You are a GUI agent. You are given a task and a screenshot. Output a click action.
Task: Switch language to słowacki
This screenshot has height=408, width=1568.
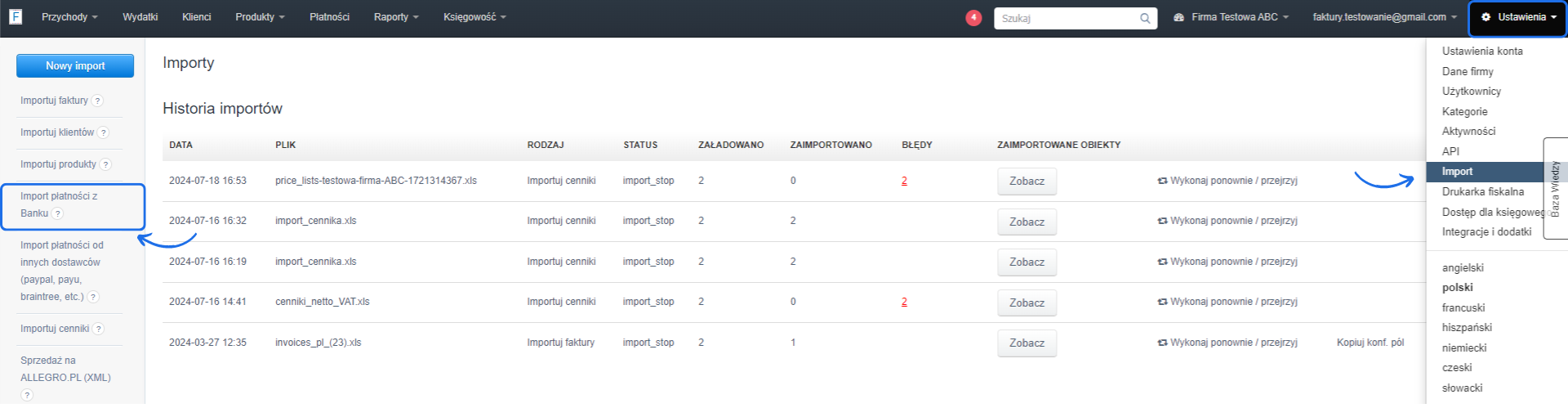click(x=1462, y=388)
